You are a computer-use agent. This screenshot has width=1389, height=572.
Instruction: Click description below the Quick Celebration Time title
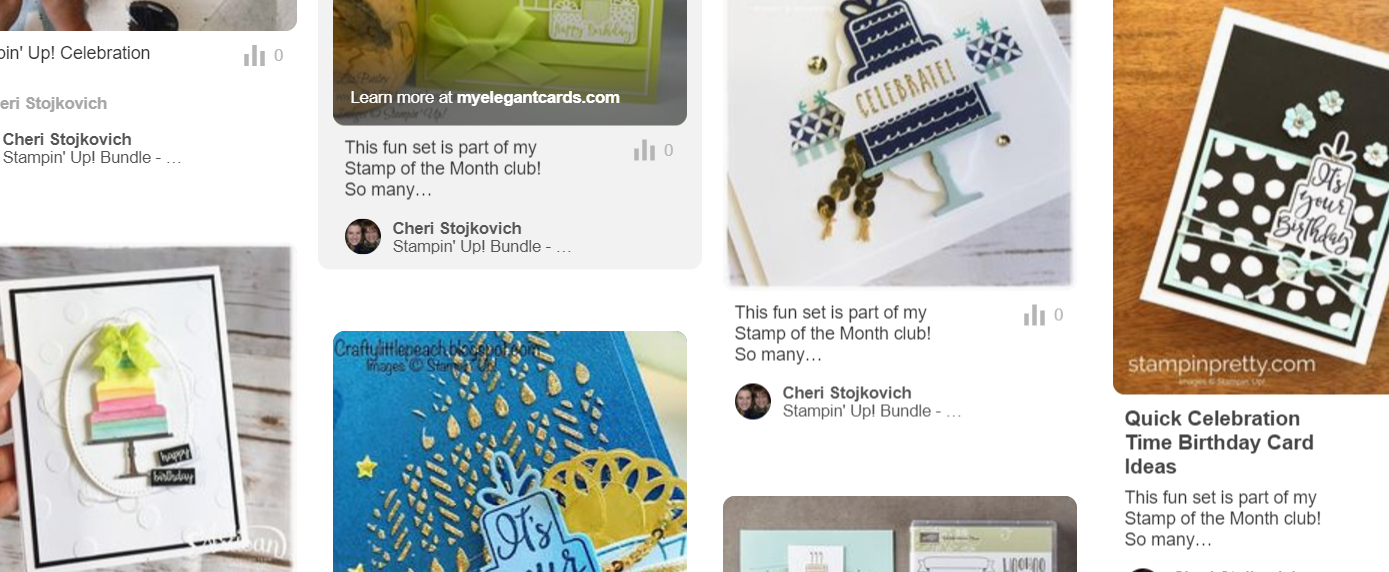1221,518
